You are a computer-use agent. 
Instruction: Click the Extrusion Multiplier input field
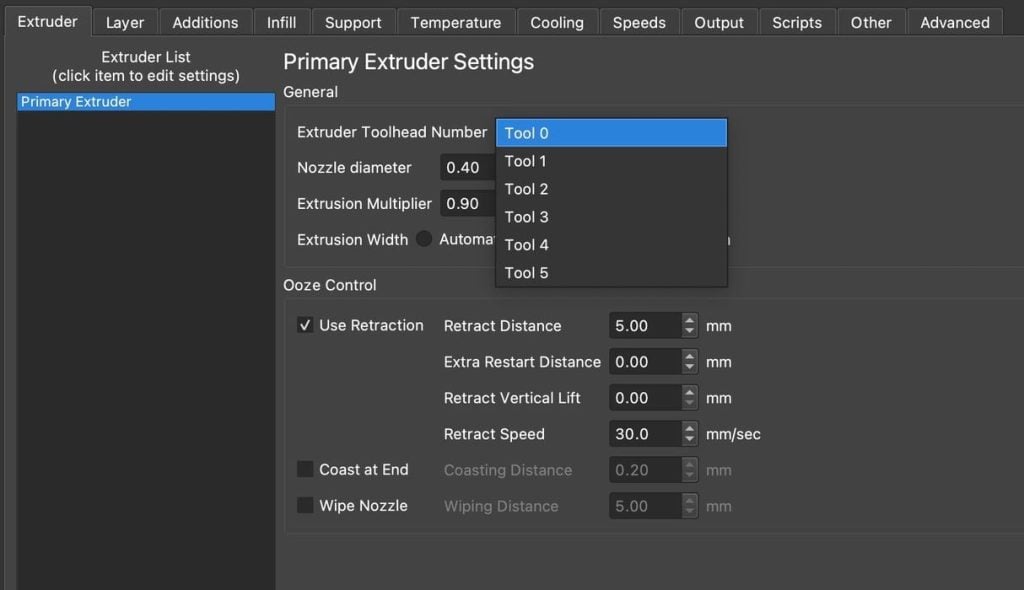click(467, 204)
